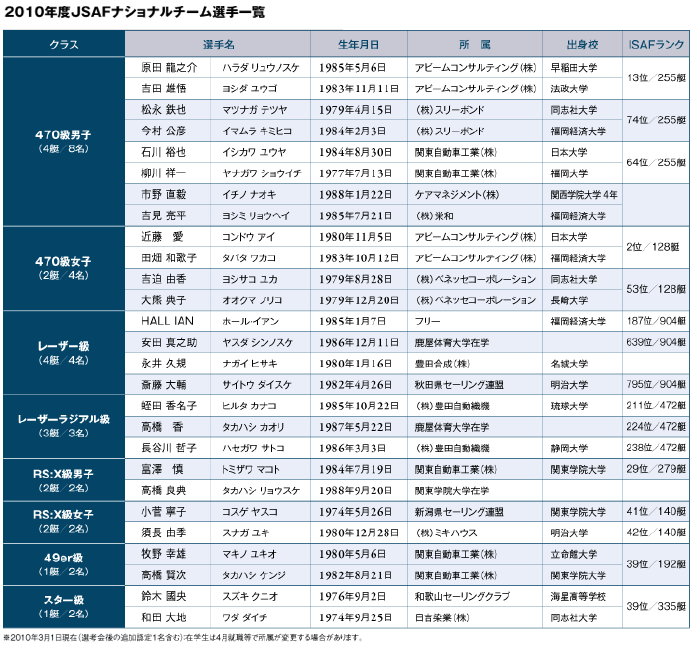Select the RS:X級女子 class cell
This screenshot has width=692, height=650.
point(64,522)
